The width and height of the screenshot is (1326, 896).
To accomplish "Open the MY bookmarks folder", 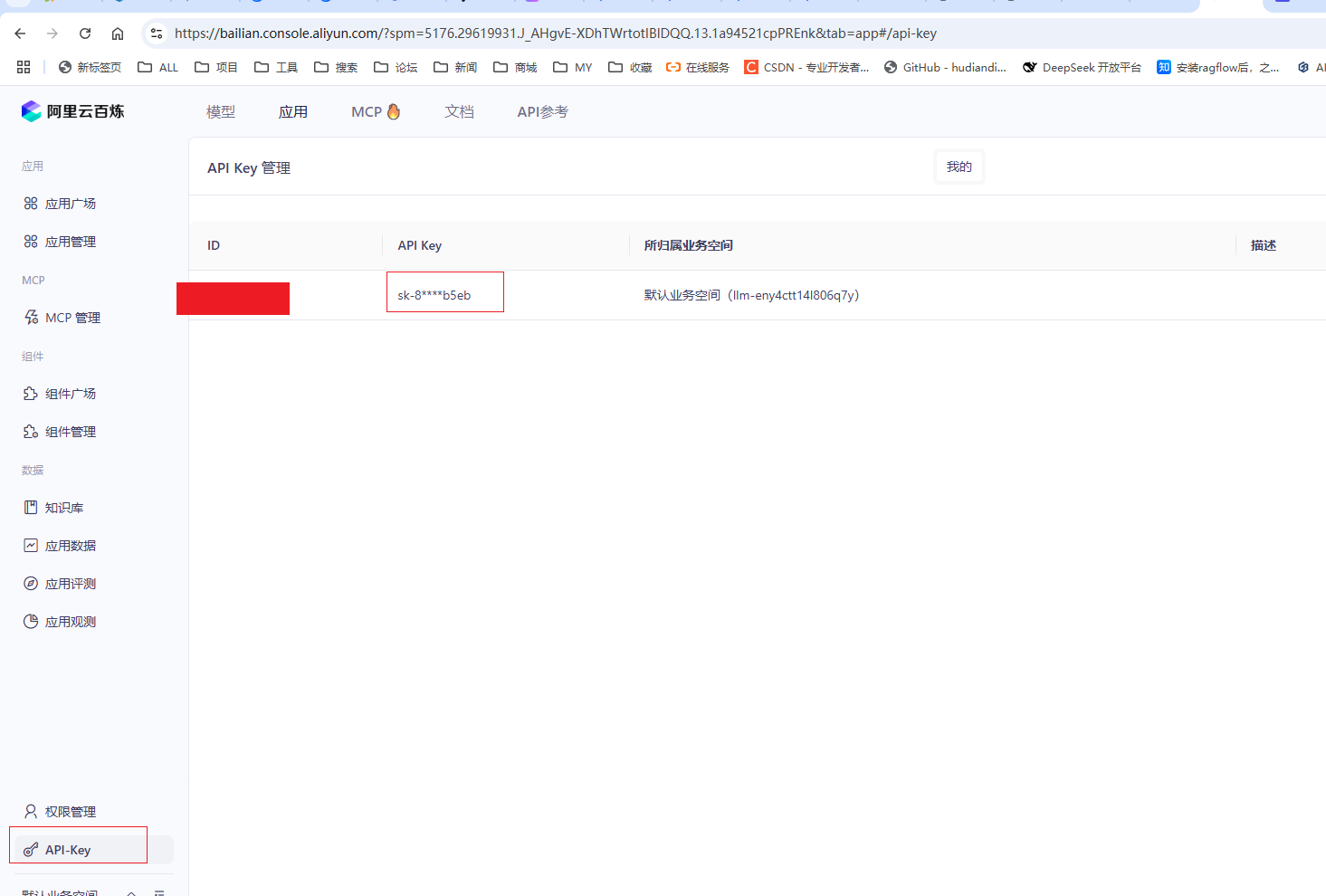I will 572,67.
